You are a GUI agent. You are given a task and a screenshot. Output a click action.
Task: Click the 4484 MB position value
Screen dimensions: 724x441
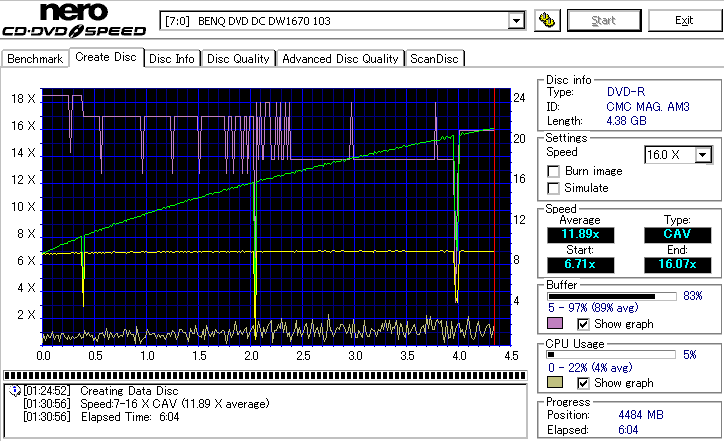coord(640,415)
